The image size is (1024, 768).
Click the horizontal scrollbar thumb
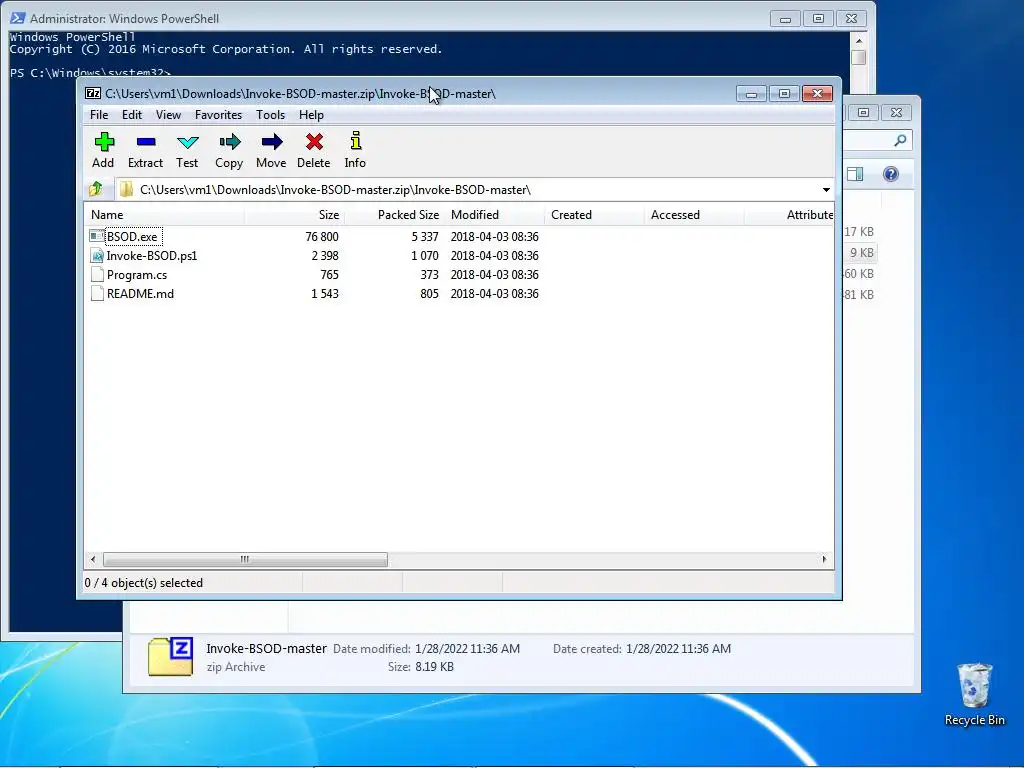coord(245,560)
